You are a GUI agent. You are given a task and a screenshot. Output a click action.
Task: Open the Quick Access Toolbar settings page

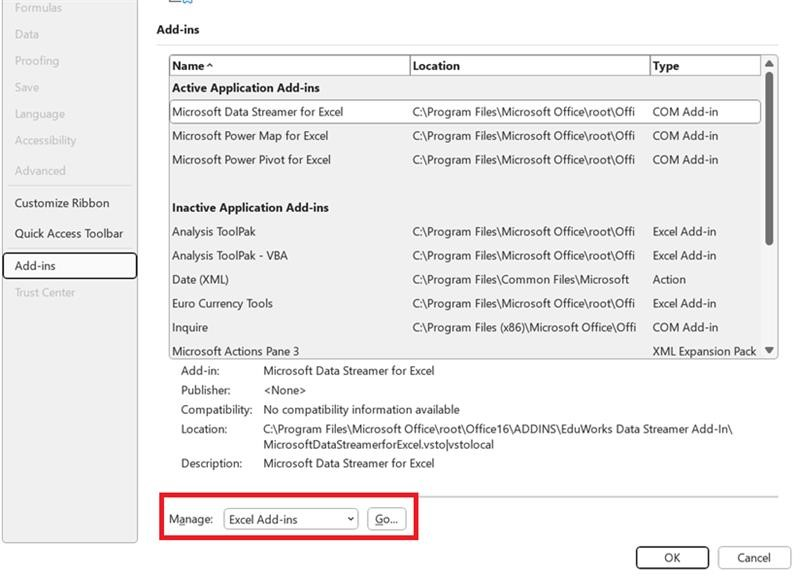pyautogui.click(x=66, y=233)
